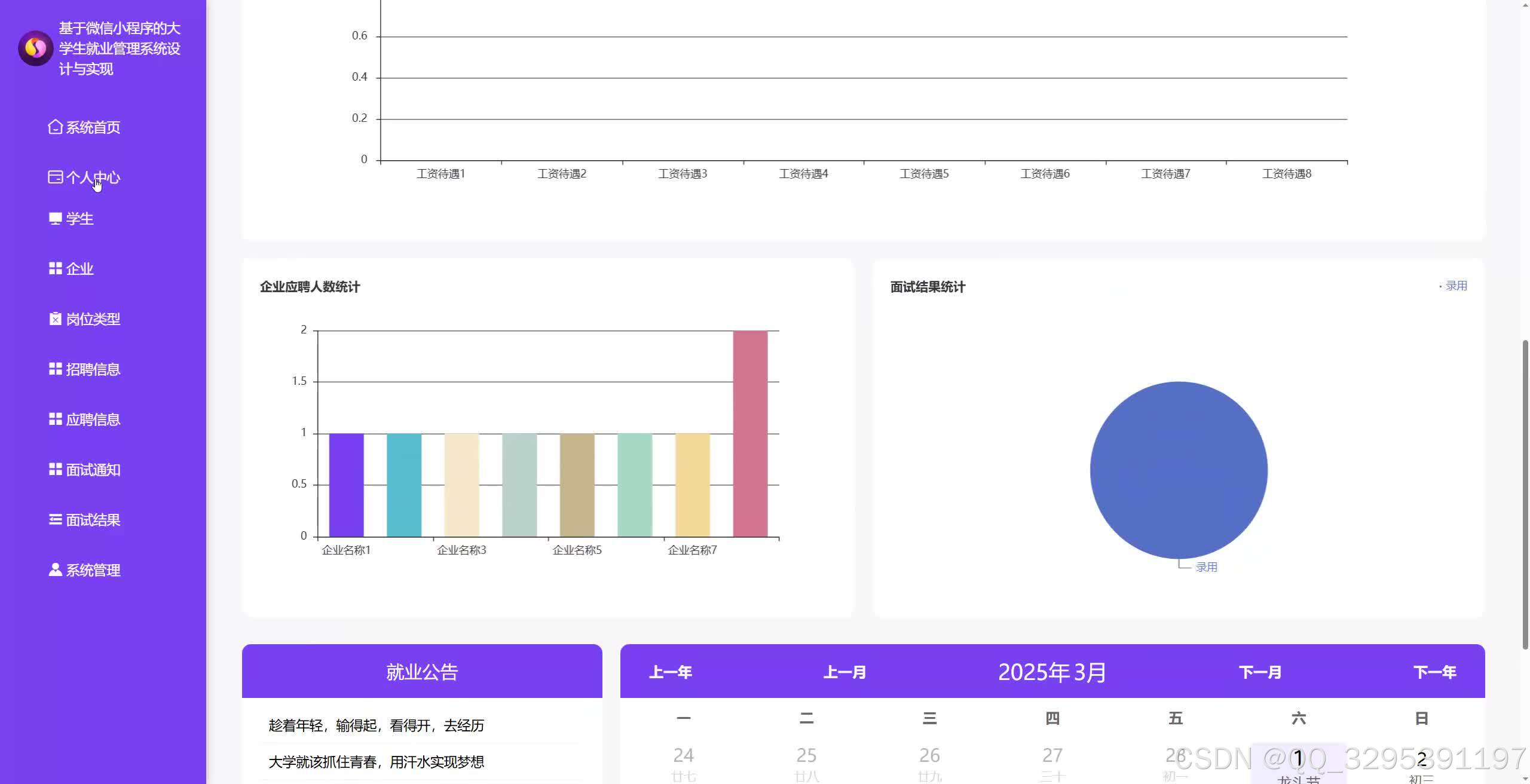The height and width of the screenshot is (784, 1530).
Task: Open announcement 大学就该抓住青春，用汗水实现梦想
Action: [377, 762]
